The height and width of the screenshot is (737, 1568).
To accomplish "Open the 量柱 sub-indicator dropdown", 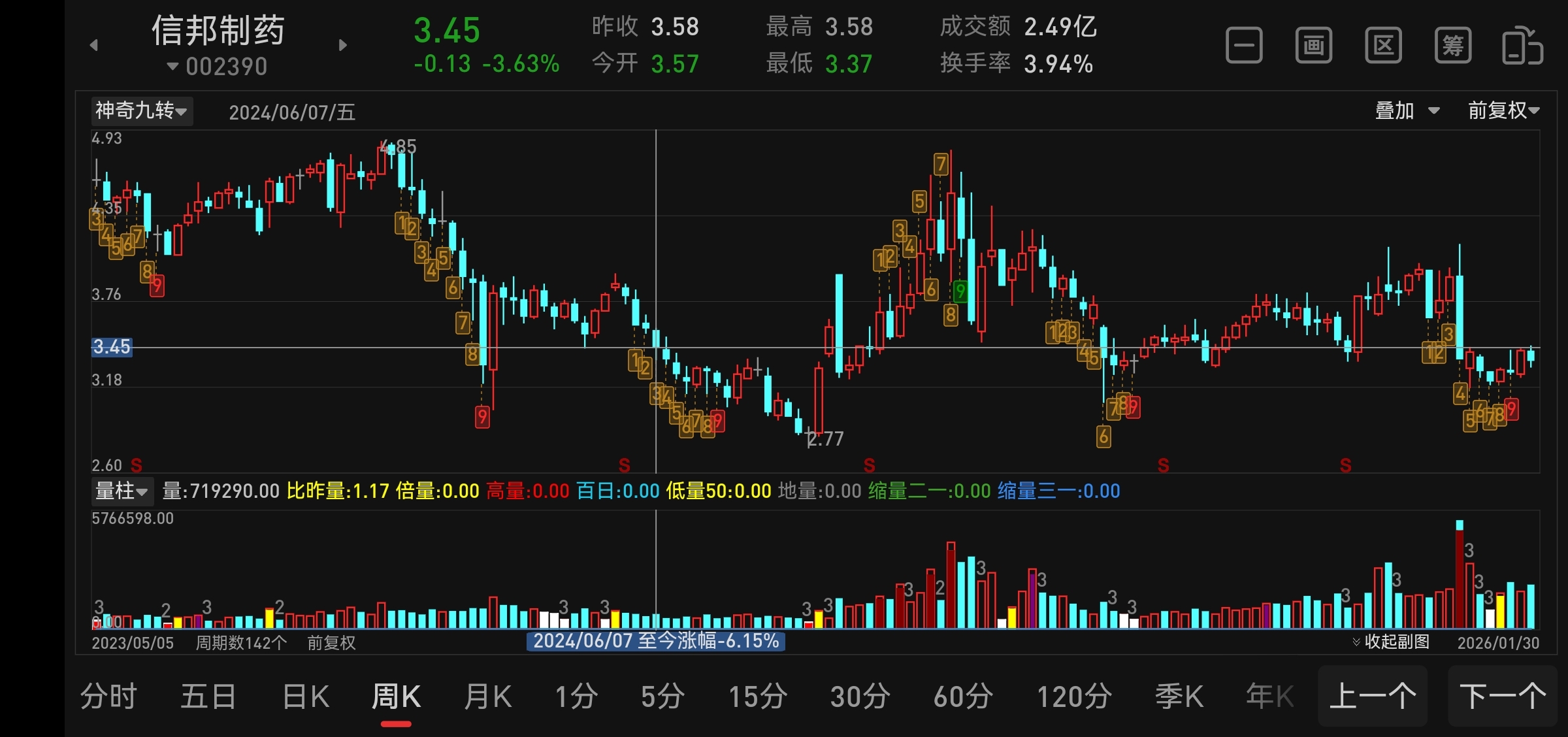I will pyautogui.click(x=122, y=491).
